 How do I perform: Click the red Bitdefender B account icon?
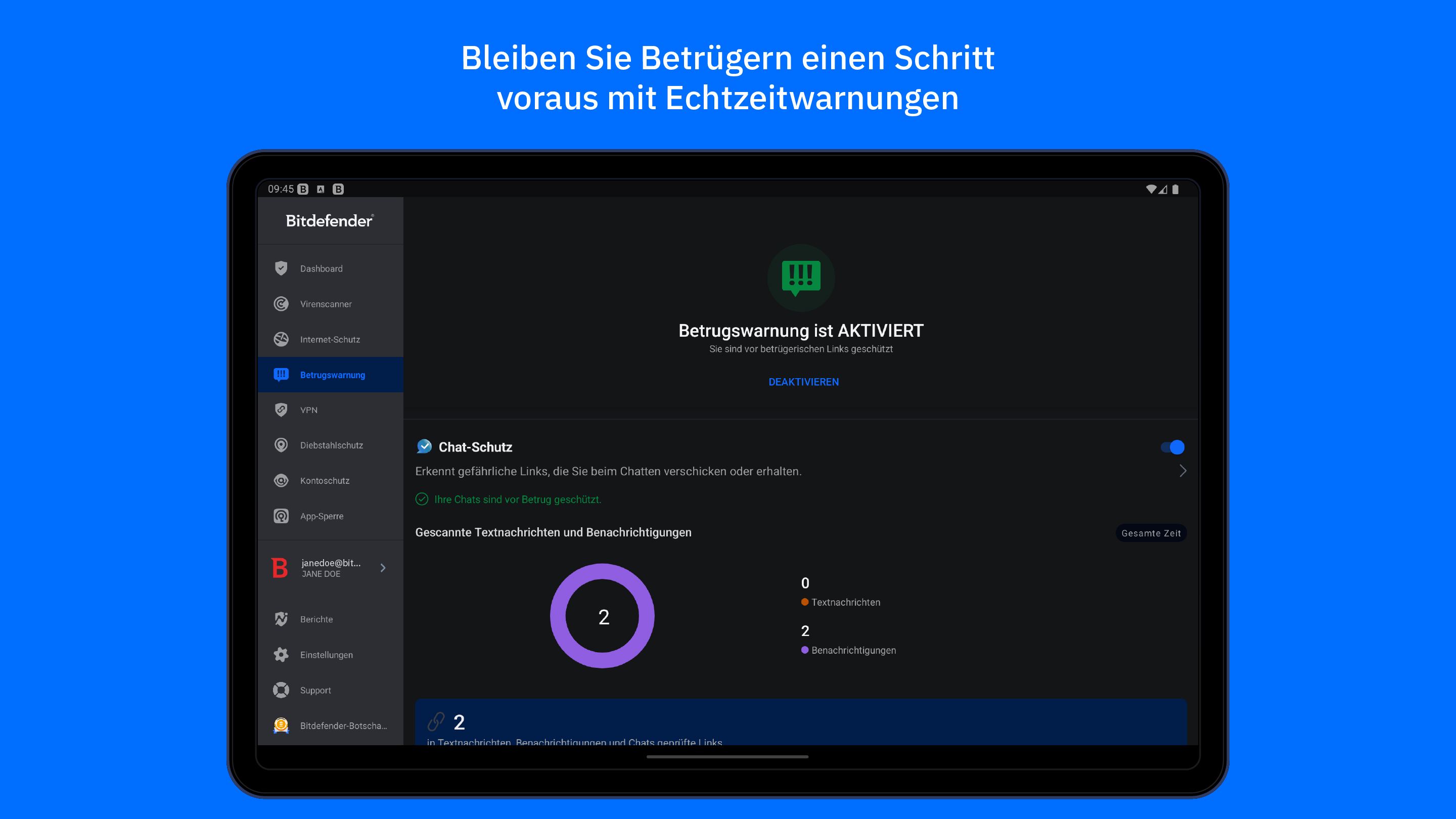tap(279, 567)
